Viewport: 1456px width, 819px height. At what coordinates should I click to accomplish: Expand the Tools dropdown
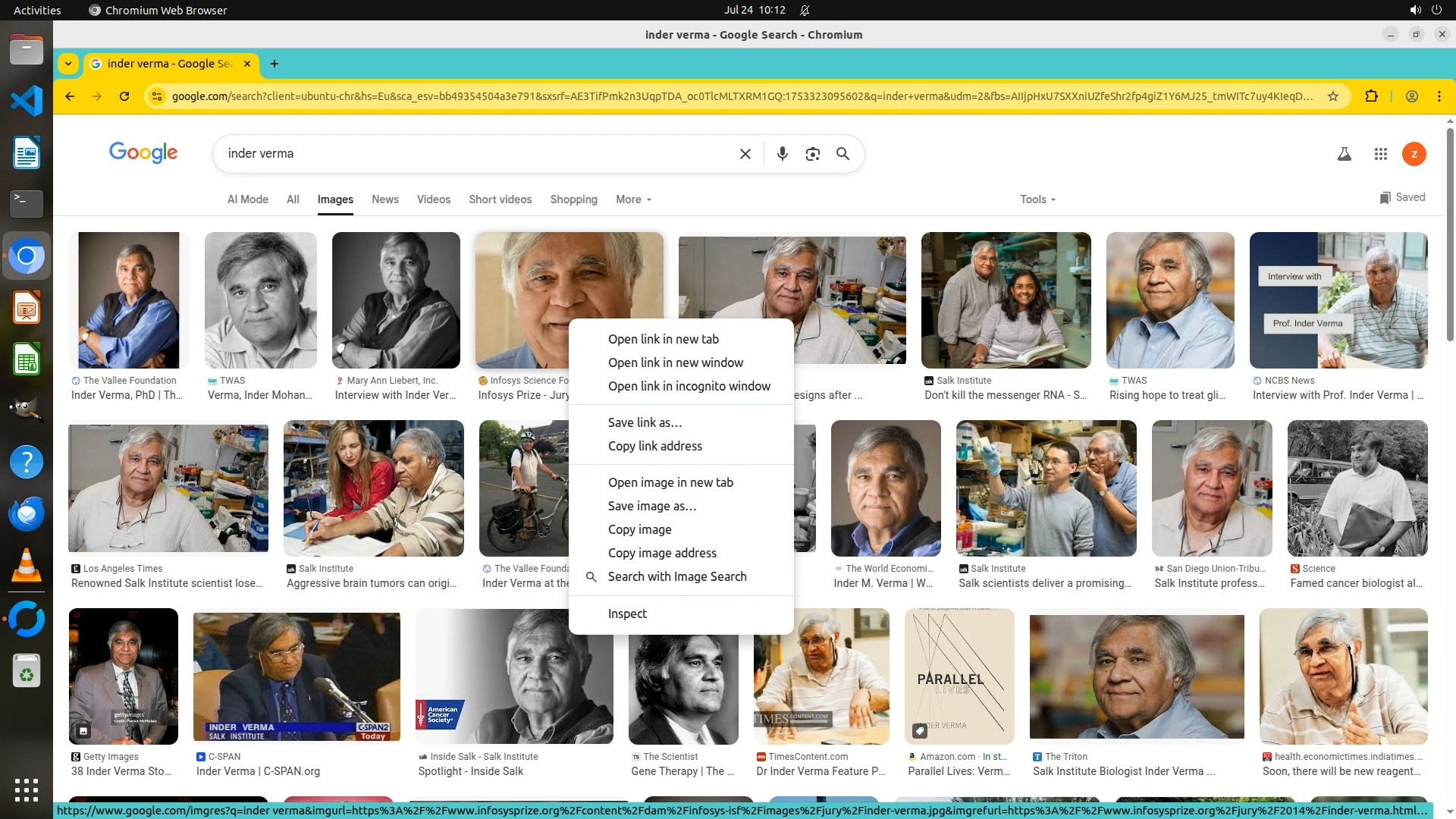pyautogui.click(x=1037, y=199)
